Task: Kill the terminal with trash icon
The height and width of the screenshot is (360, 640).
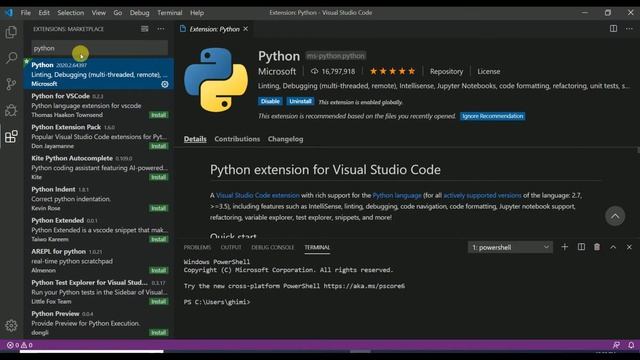Action: (x=597, y=247)
